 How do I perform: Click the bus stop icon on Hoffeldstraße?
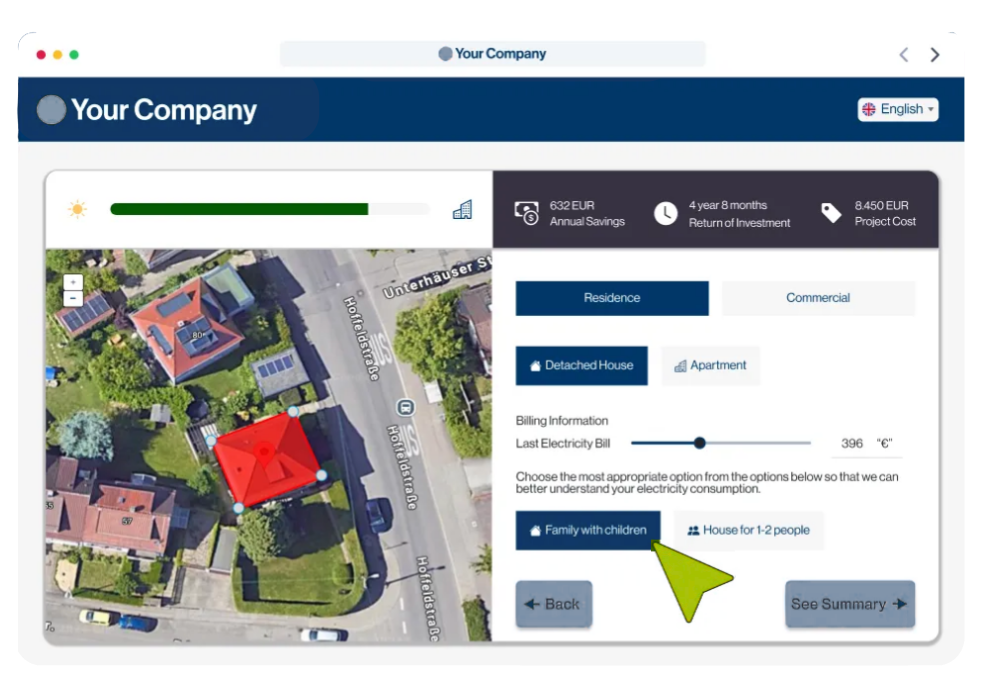405,407
